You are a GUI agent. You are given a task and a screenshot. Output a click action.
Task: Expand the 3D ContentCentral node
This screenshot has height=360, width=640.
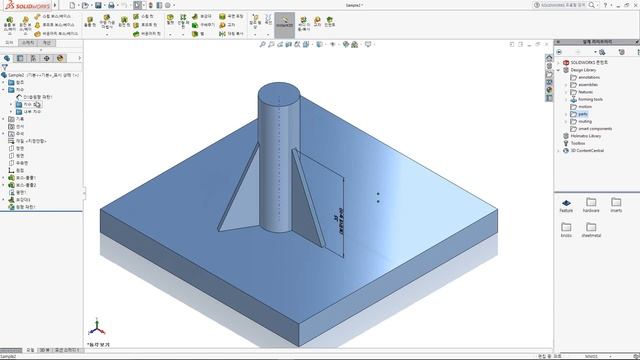pos(558,151)
